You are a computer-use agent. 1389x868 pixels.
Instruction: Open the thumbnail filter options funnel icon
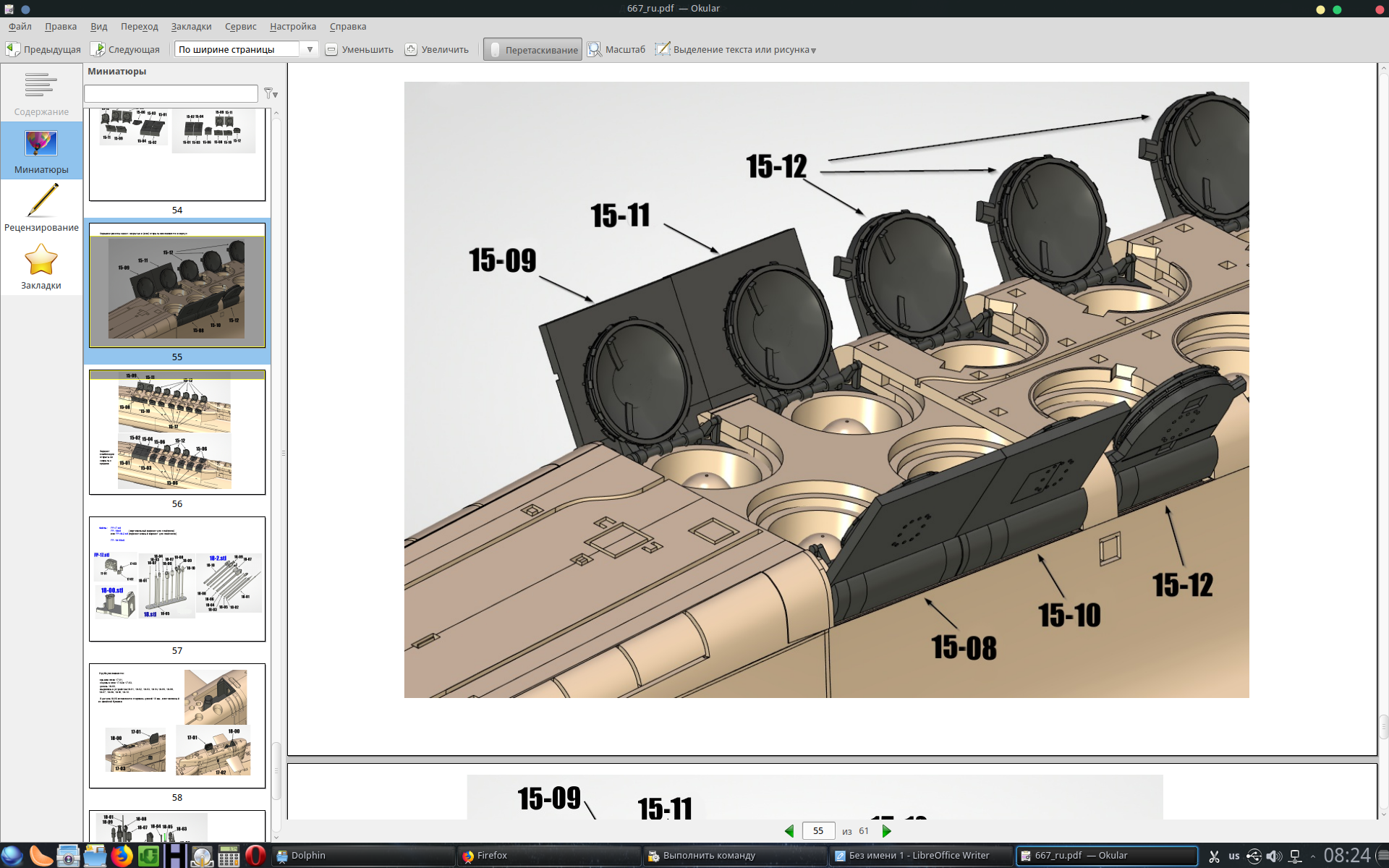tap(271, 93)
